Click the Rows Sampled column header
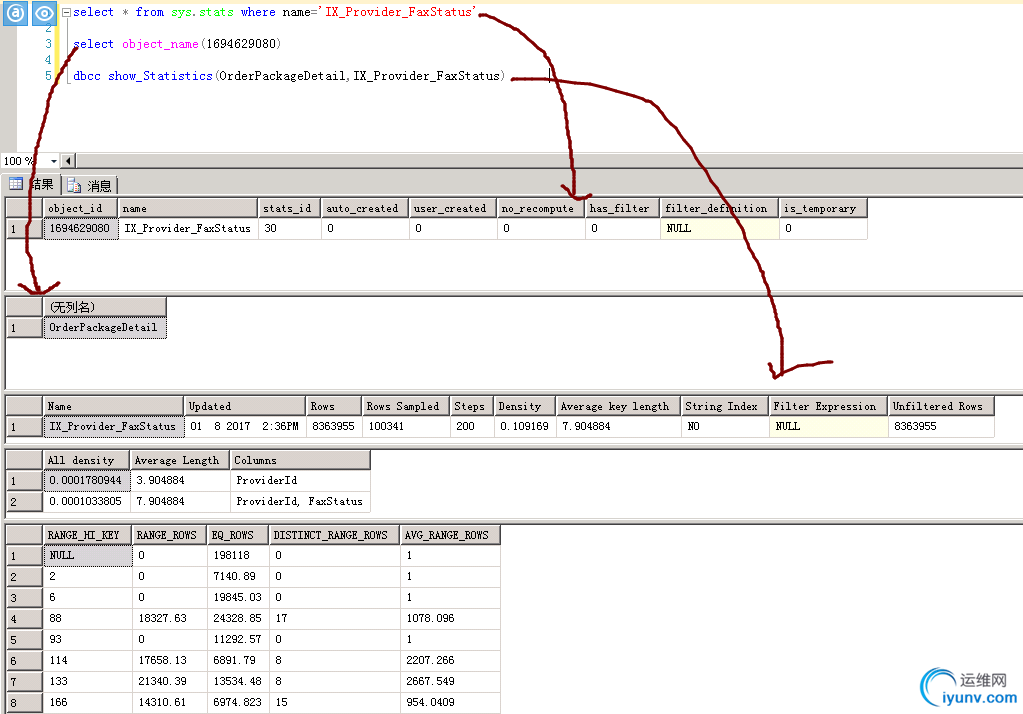 tap(405, 406)
